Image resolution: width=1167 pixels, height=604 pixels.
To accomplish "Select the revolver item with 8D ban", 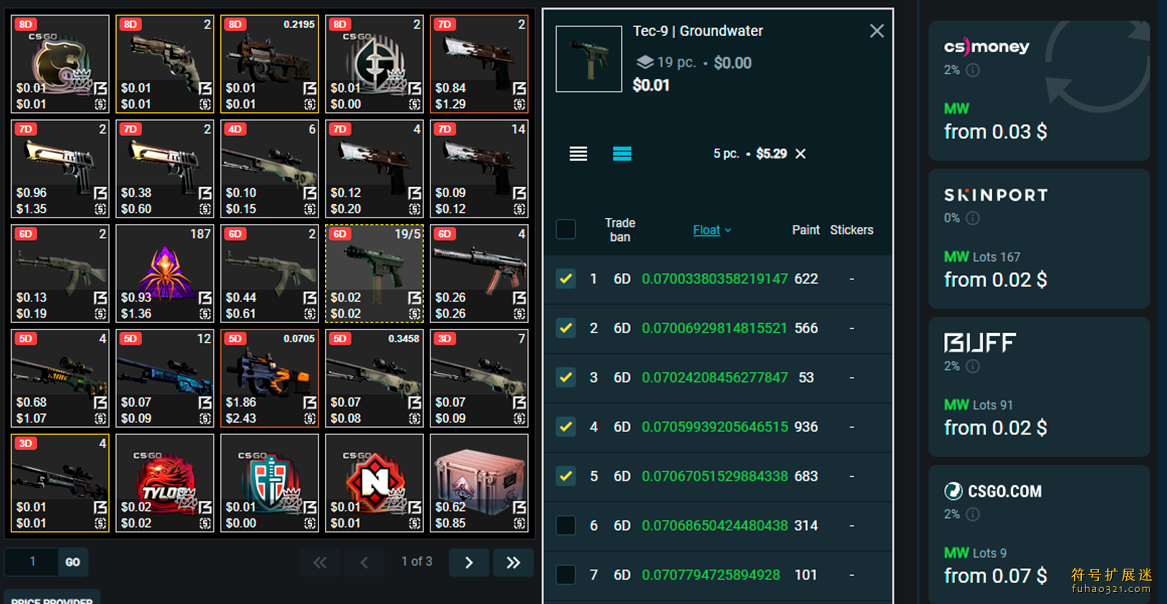I will [x=164, y=64].
